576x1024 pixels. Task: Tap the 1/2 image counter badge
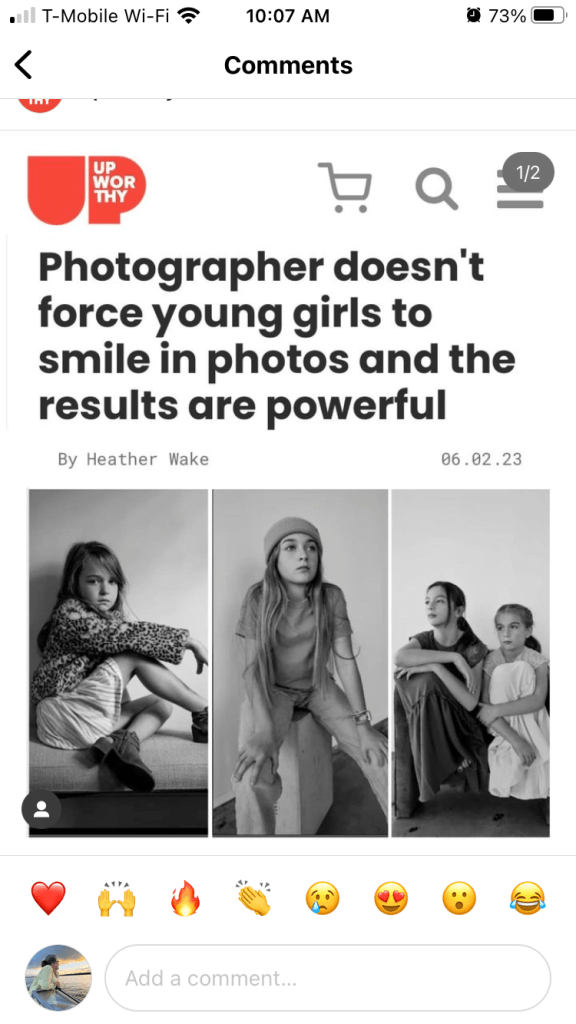tap(528, 173)
